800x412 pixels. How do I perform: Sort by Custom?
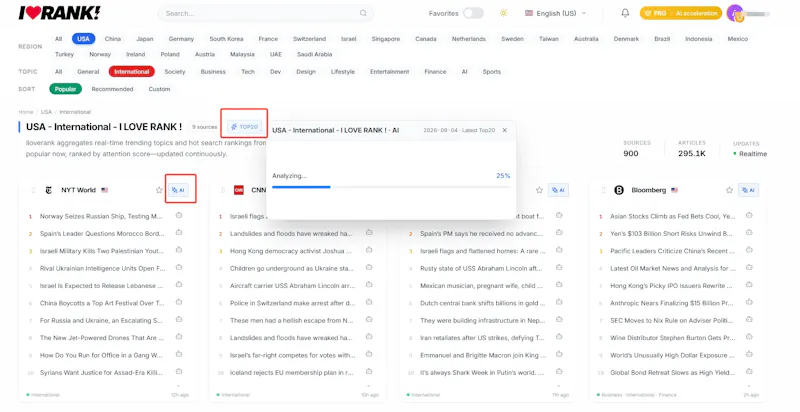click(x=159, y=89)
